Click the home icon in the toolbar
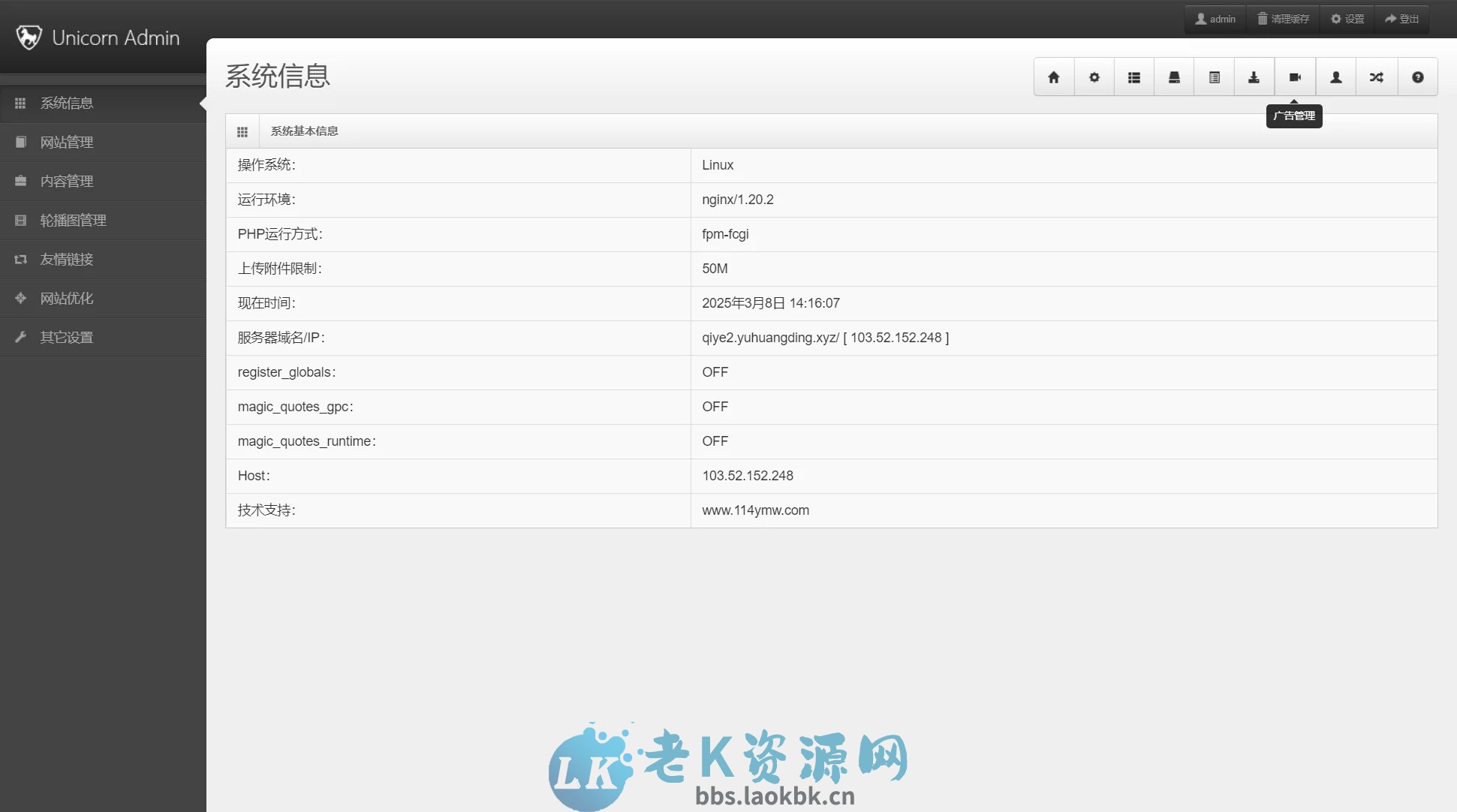 tap(1054, 77)
